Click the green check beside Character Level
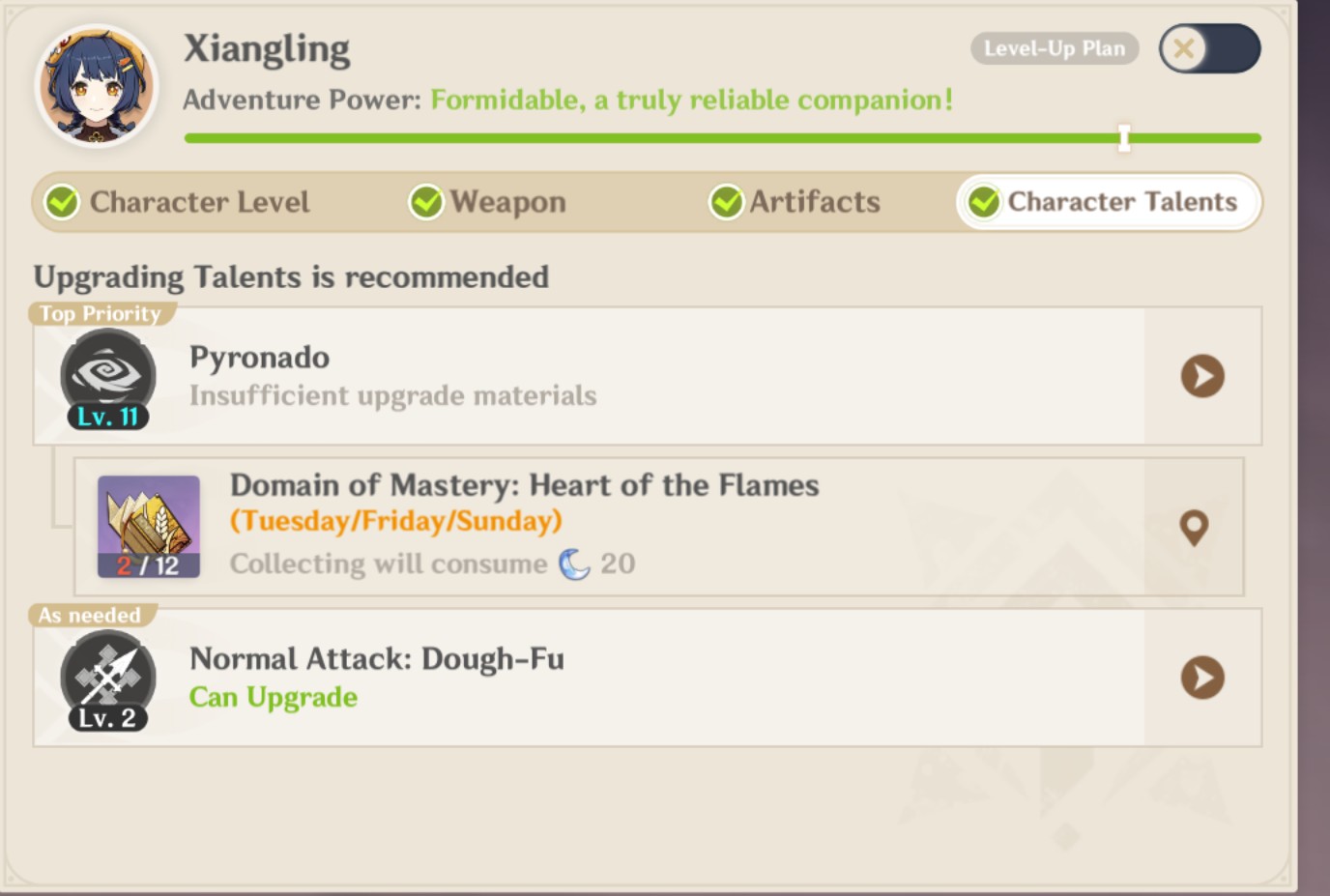The width and height of the screenshot is (1330, 896). coord(63,202)
